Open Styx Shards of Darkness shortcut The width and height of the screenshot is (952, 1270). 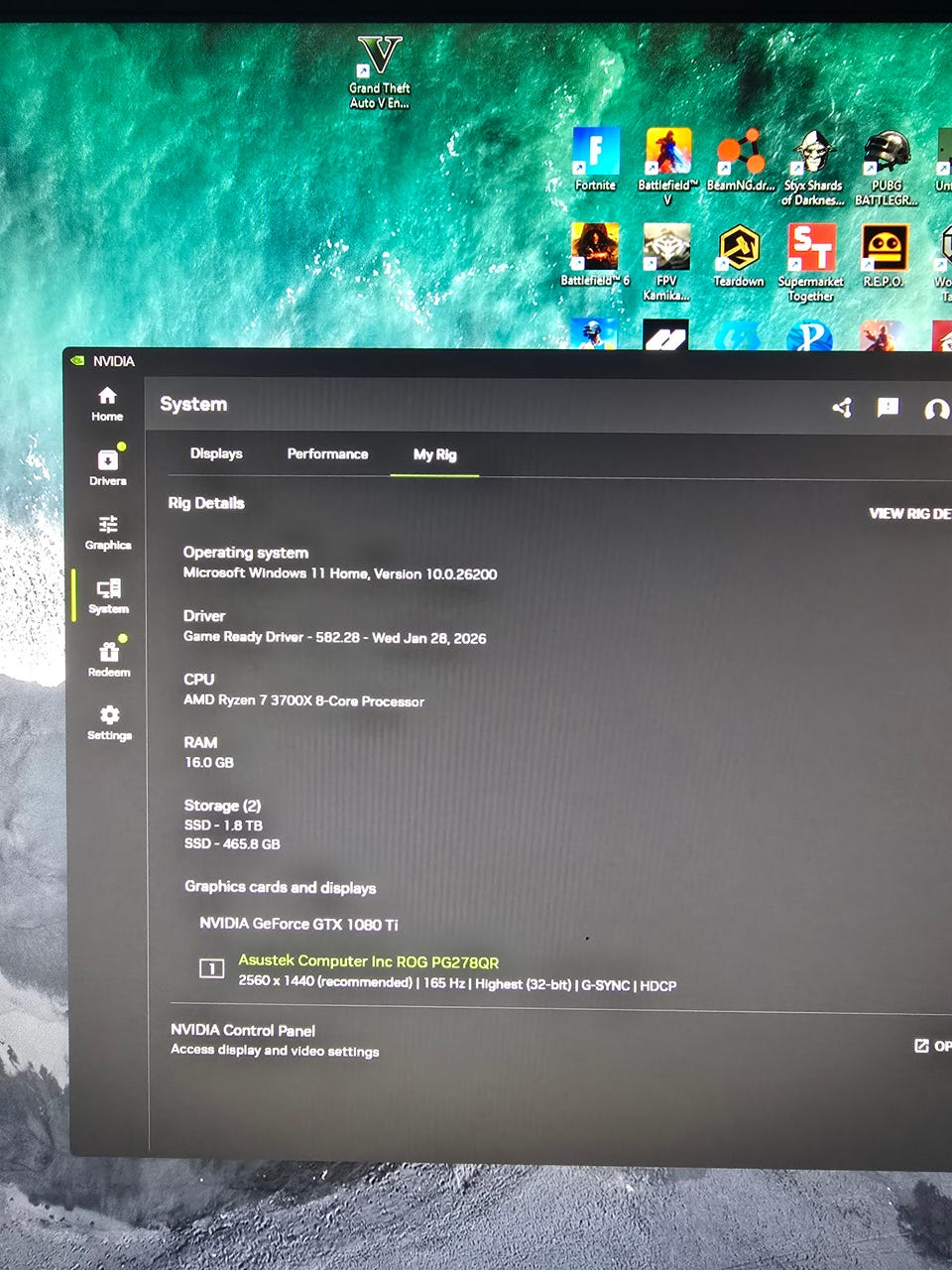(812, 167)
